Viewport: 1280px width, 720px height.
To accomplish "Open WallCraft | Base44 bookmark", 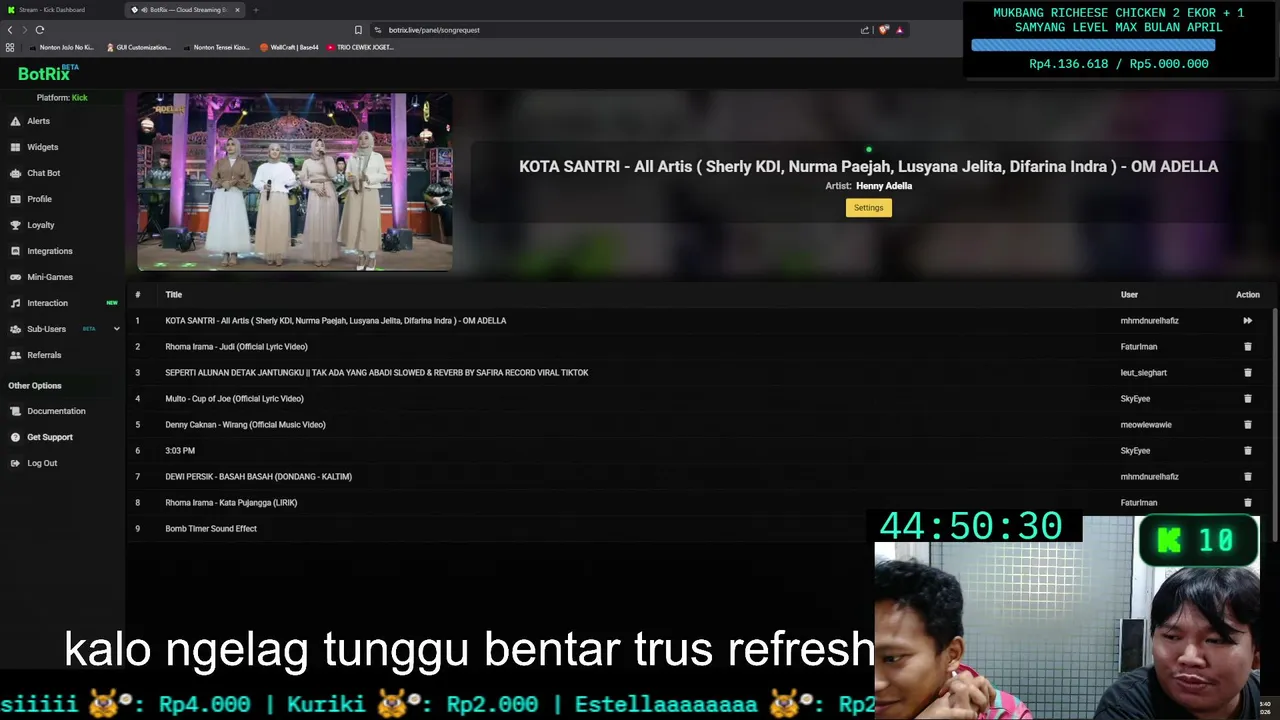I will [289, 47].
